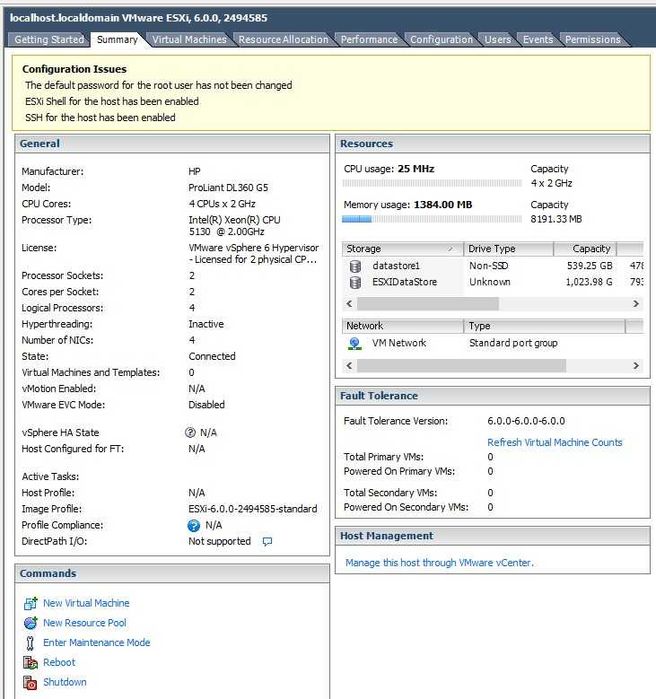Click the Reboot link
656x699 pixels.
pyautogui.click(x=59, y=662)
